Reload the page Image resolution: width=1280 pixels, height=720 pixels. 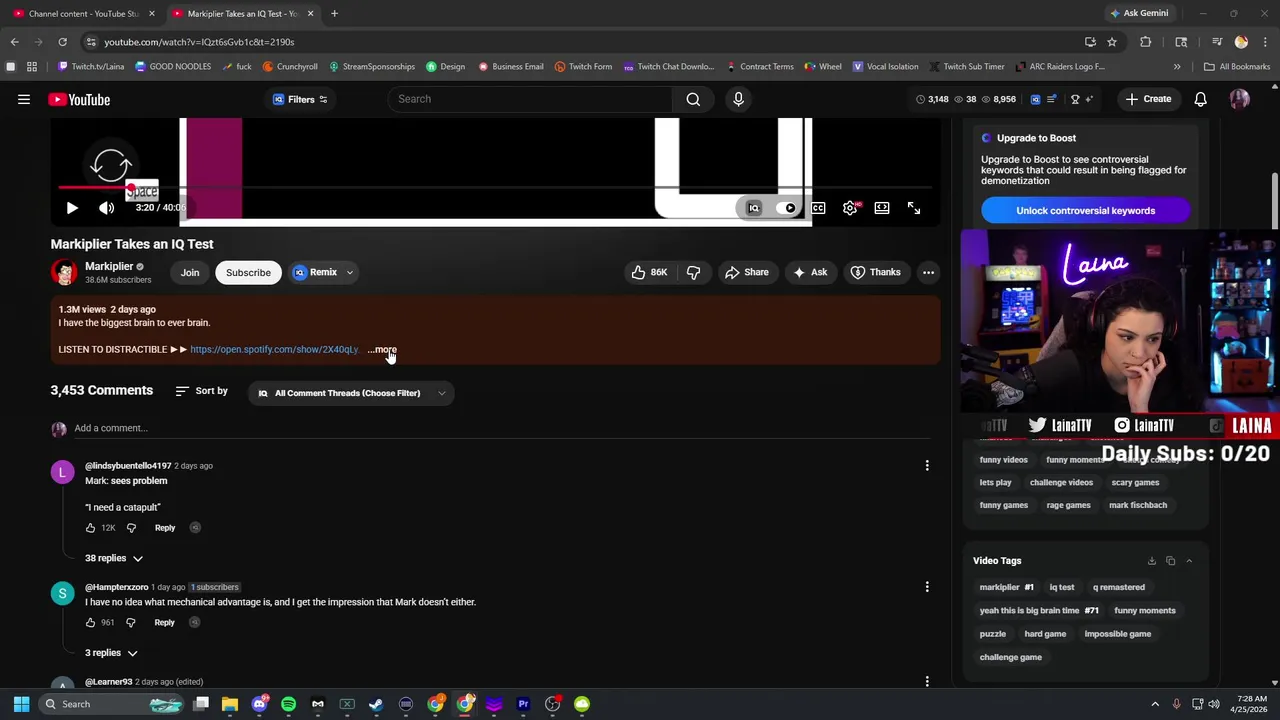62,42
